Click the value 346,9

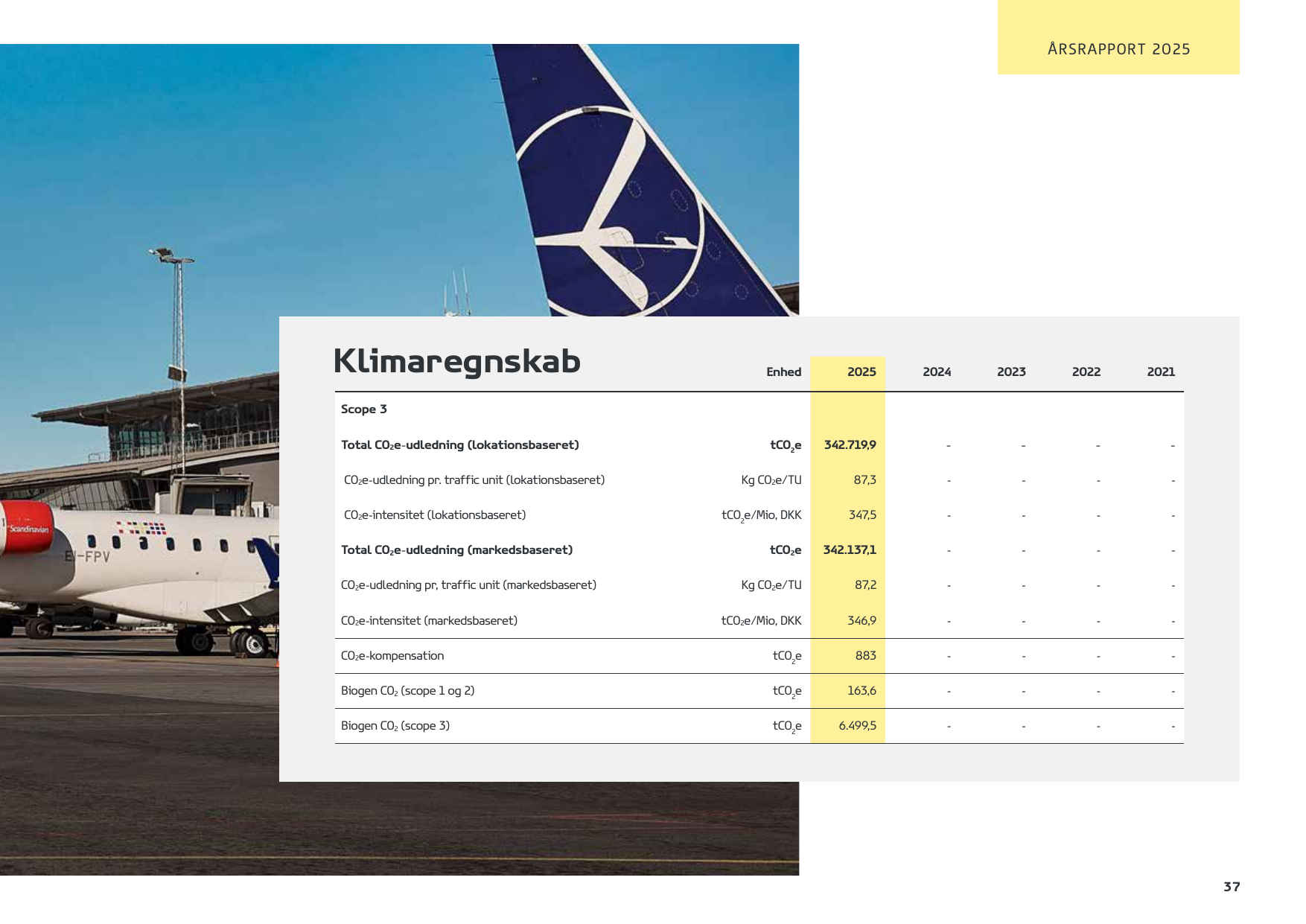tap(861, 621)
